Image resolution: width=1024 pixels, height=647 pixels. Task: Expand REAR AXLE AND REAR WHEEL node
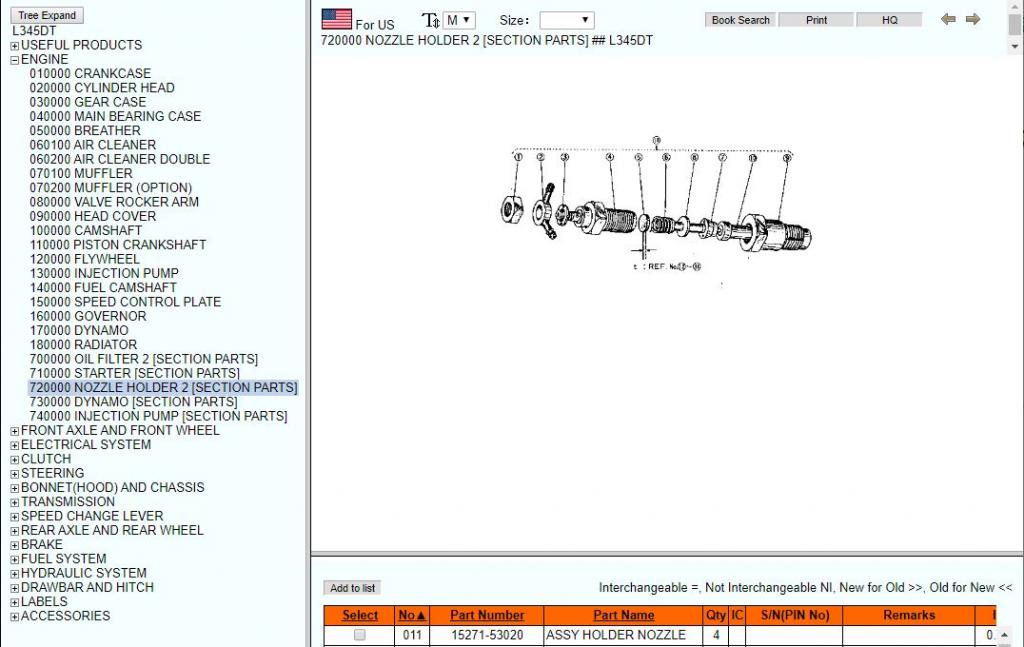pos(14,531)
